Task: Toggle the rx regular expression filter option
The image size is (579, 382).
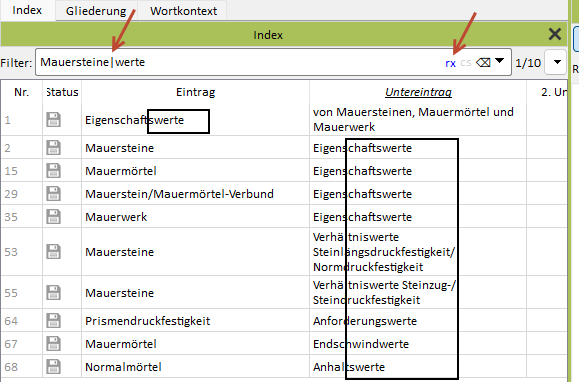Action: coord(450,63)
